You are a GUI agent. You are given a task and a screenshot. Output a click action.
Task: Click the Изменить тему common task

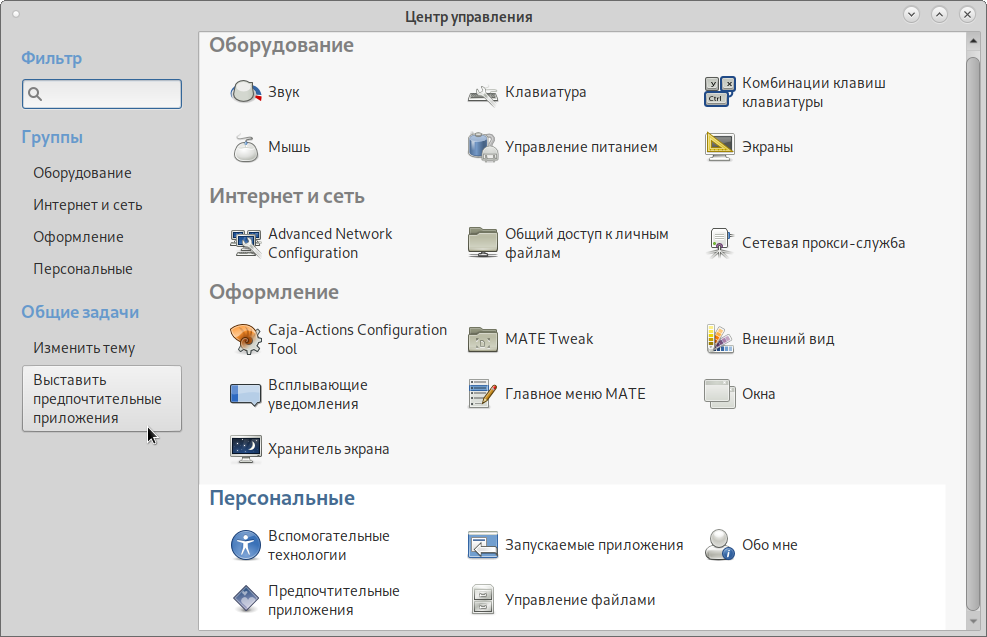[84, 348]
